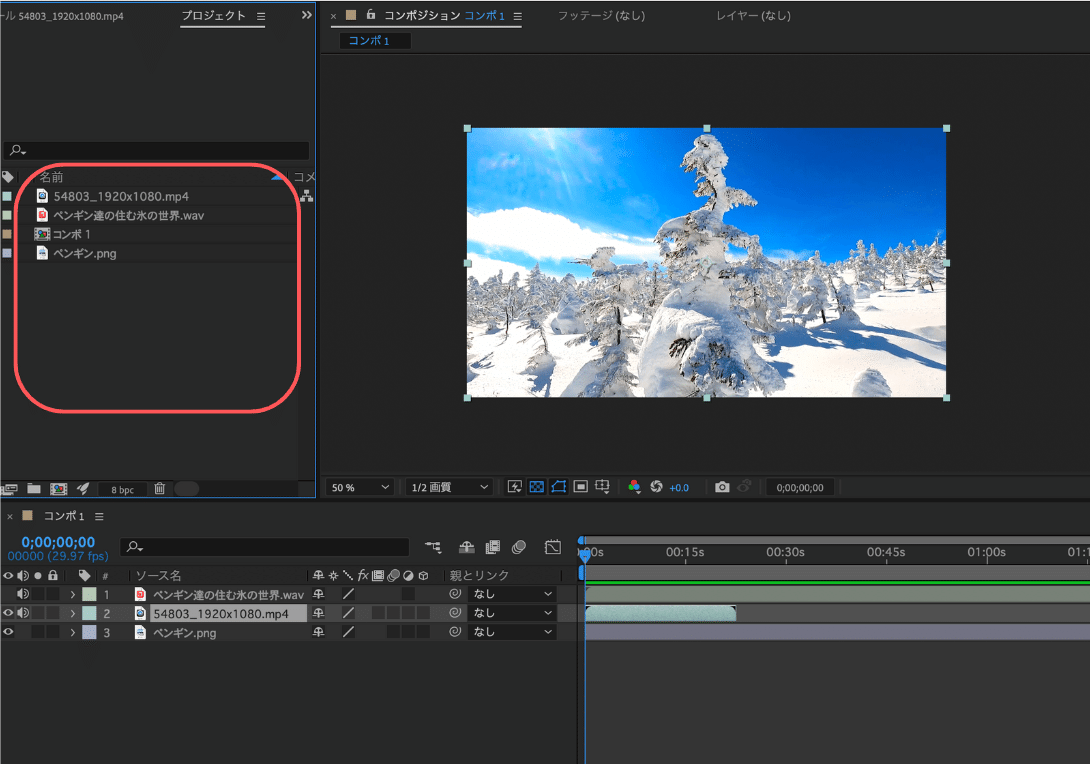Toggle the transparency grid icon

click(x=537, y=487)
